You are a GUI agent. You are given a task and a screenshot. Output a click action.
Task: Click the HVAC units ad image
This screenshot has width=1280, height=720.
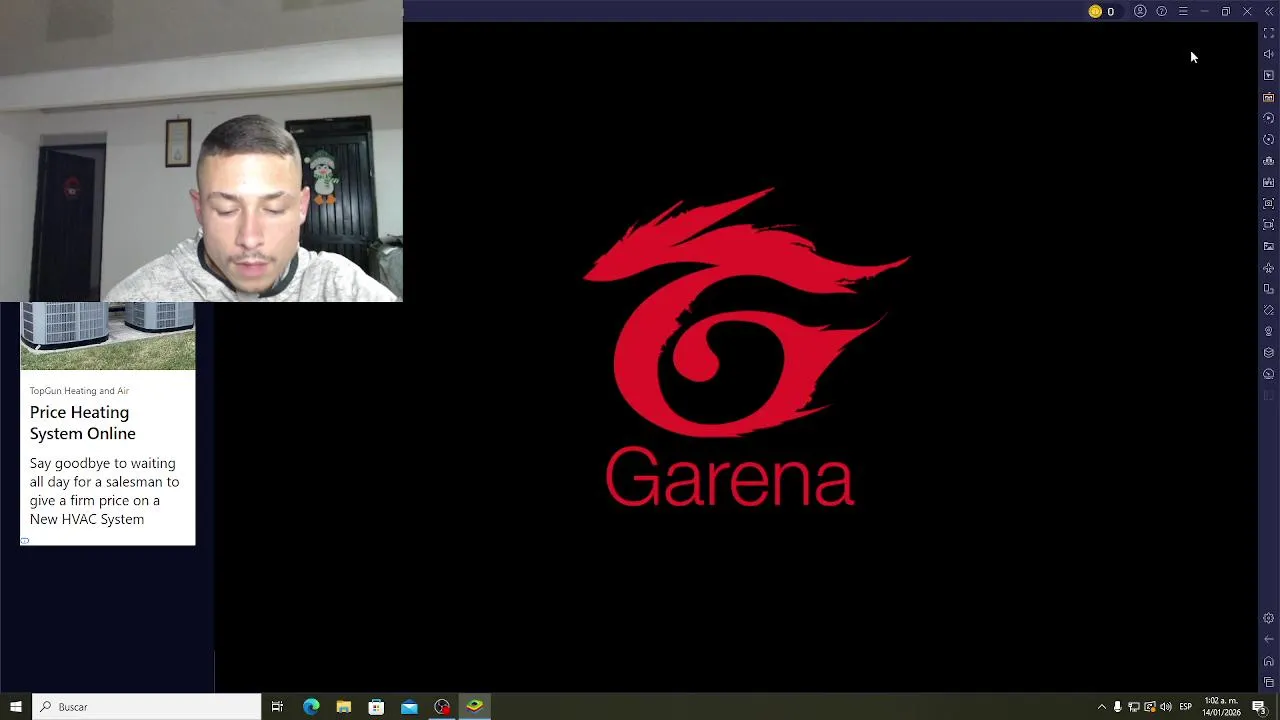click(x=108, y=336)
